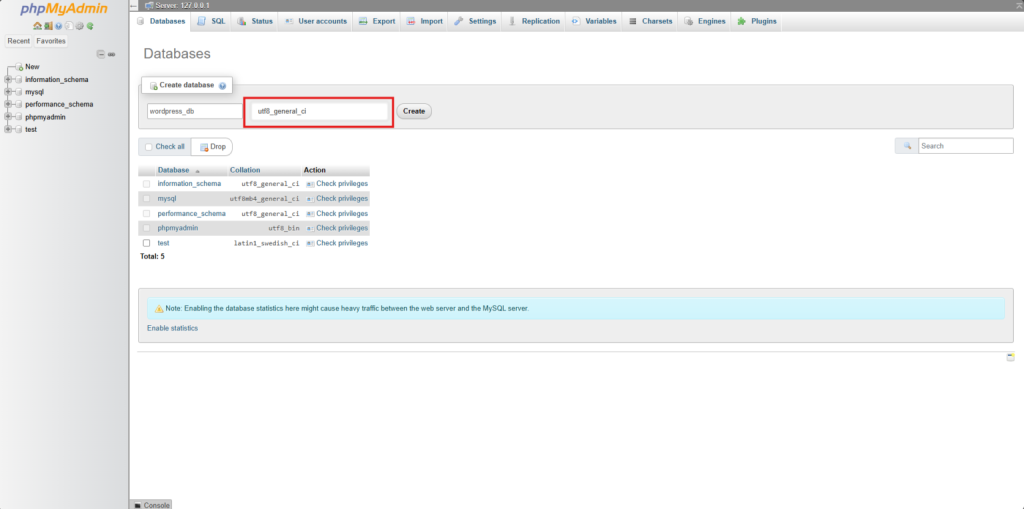Switch to the SQL tab

211,21
